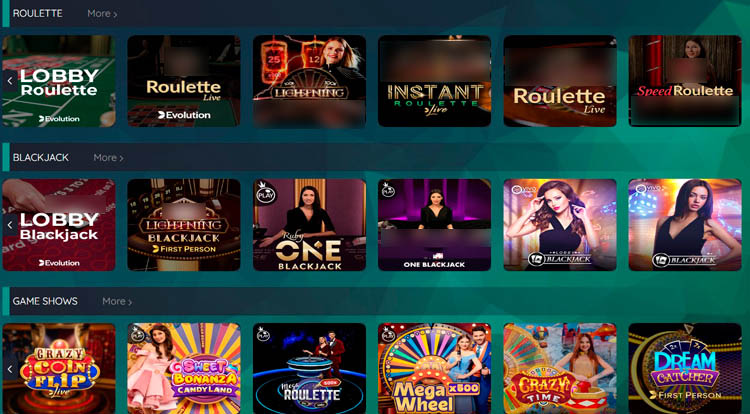Launch Dream Catcher First Person

pos(685,369)
